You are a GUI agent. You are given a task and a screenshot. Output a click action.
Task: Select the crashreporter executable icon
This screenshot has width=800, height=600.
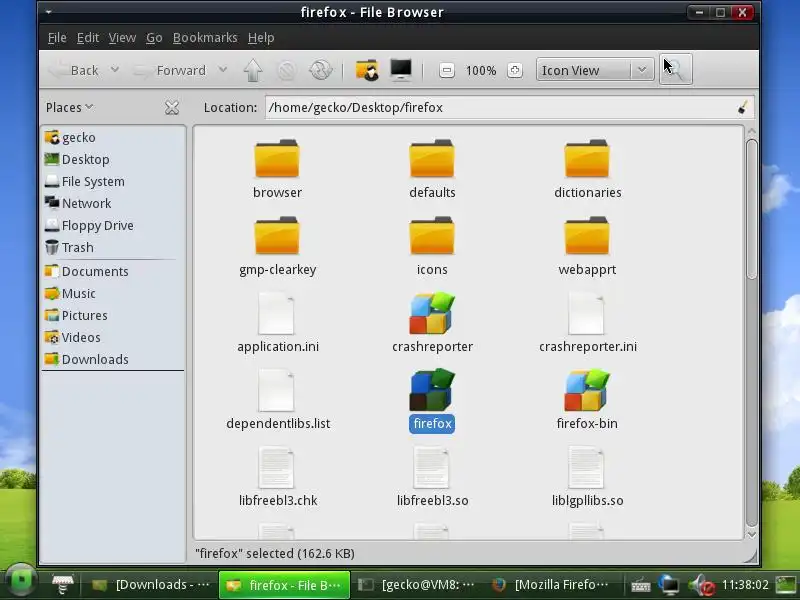[x=432, y=313]
